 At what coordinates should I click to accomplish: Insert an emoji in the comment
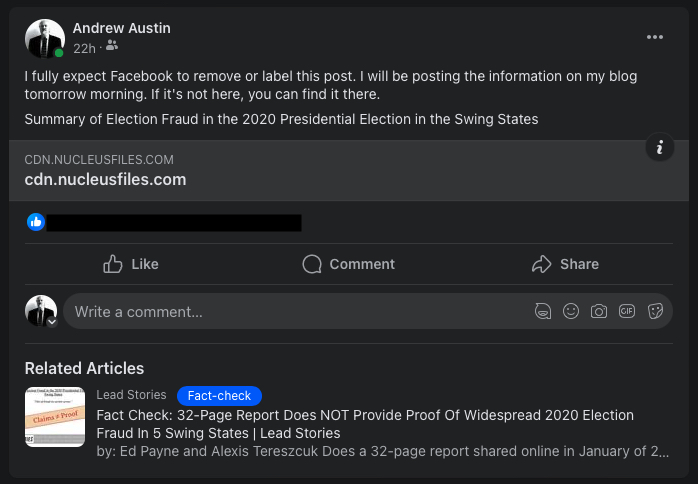pyautogui.click(x=571, y=311)
